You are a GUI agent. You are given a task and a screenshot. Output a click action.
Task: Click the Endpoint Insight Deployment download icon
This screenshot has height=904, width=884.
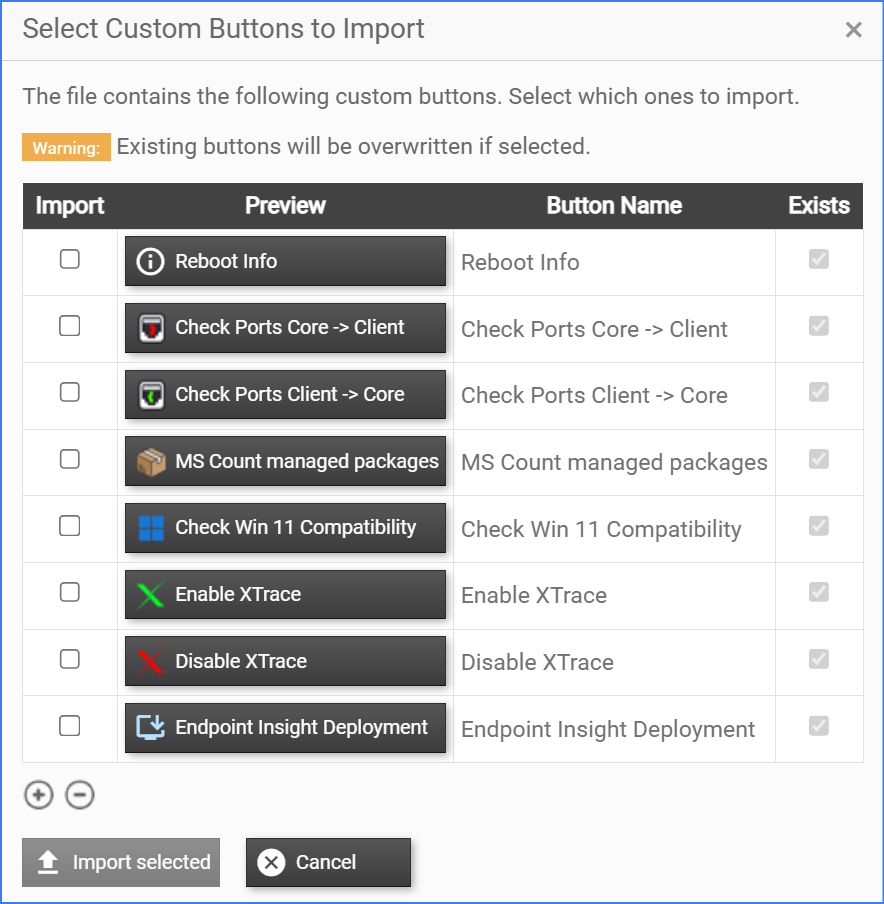coord(150,728)
